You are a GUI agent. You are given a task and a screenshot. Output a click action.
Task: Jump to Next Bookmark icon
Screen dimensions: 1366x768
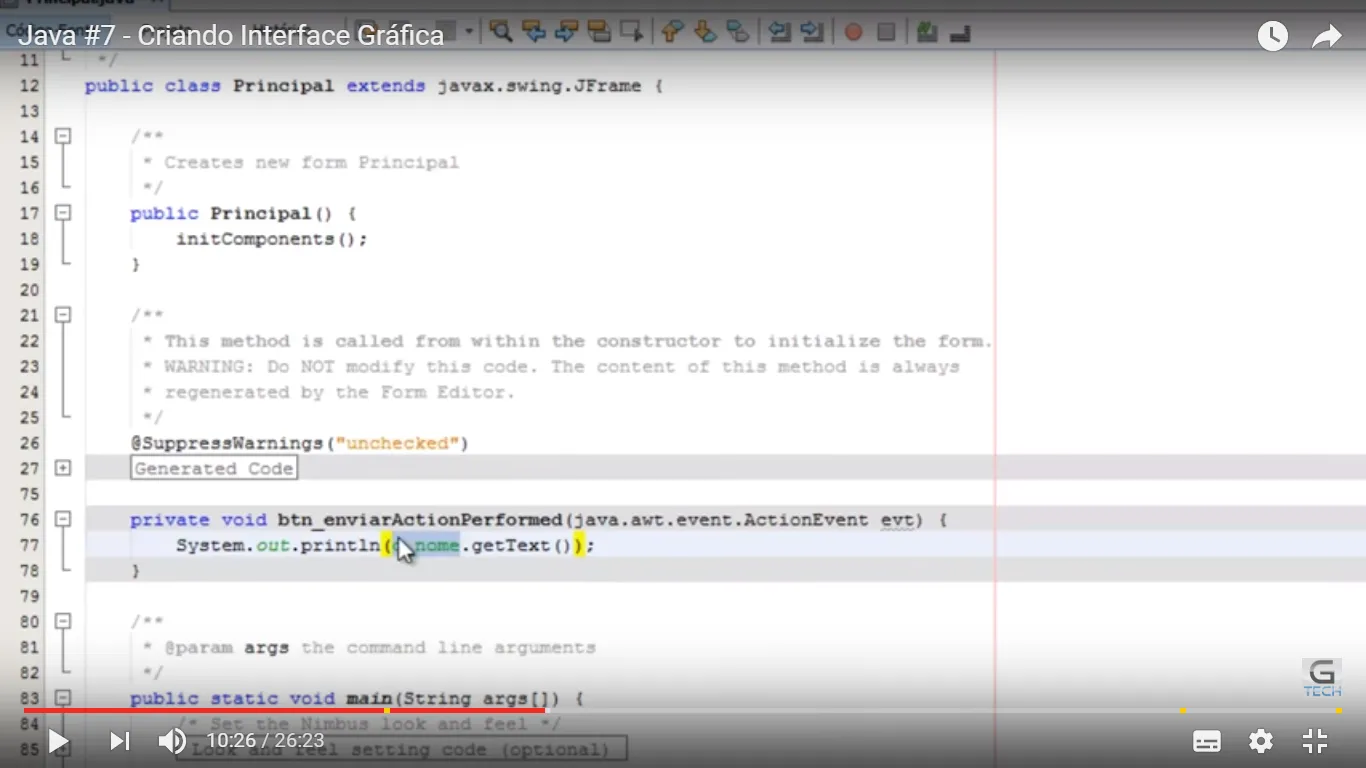(x=705, y=31)
